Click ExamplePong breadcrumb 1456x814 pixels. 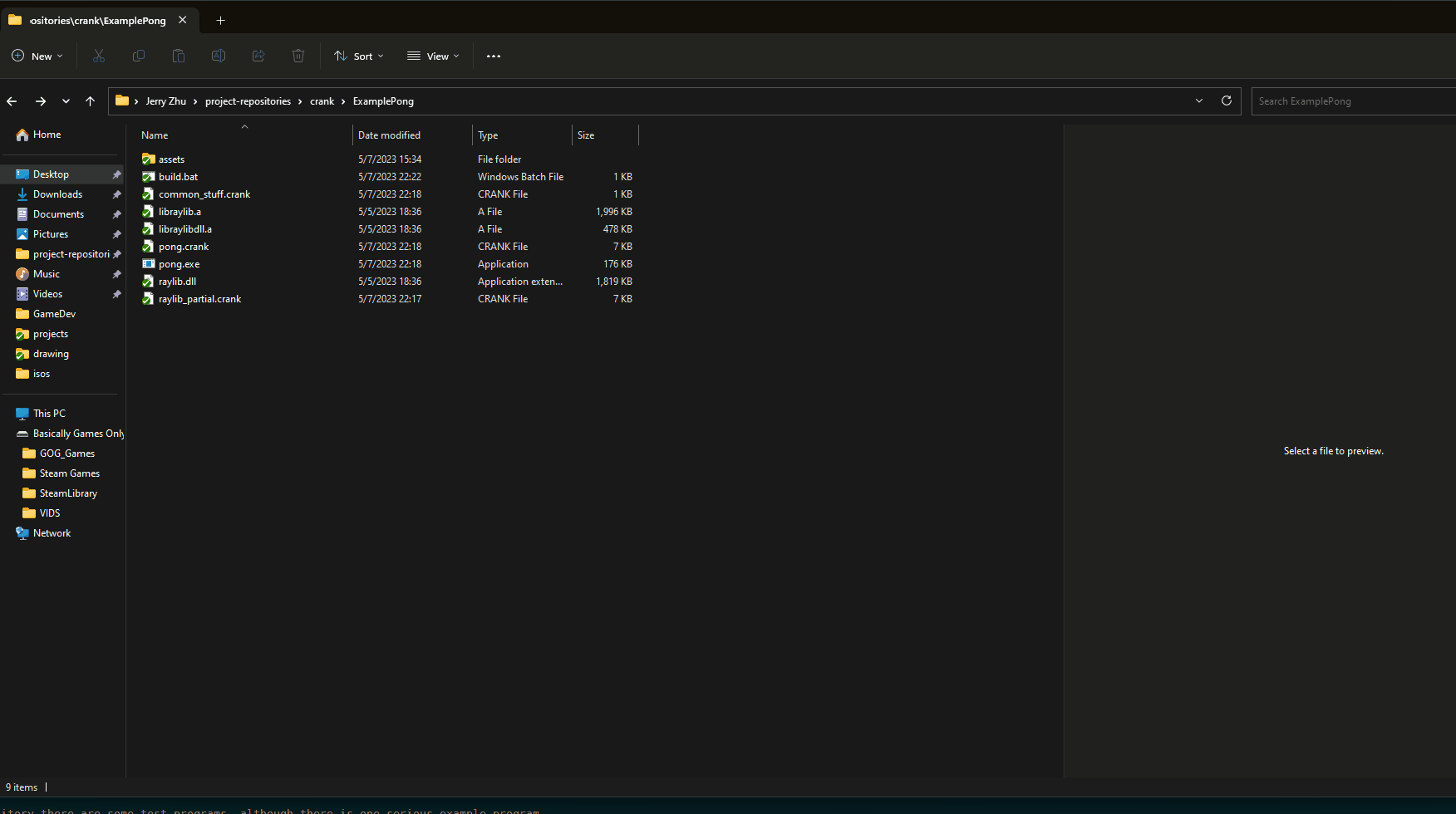click(383, 101)
